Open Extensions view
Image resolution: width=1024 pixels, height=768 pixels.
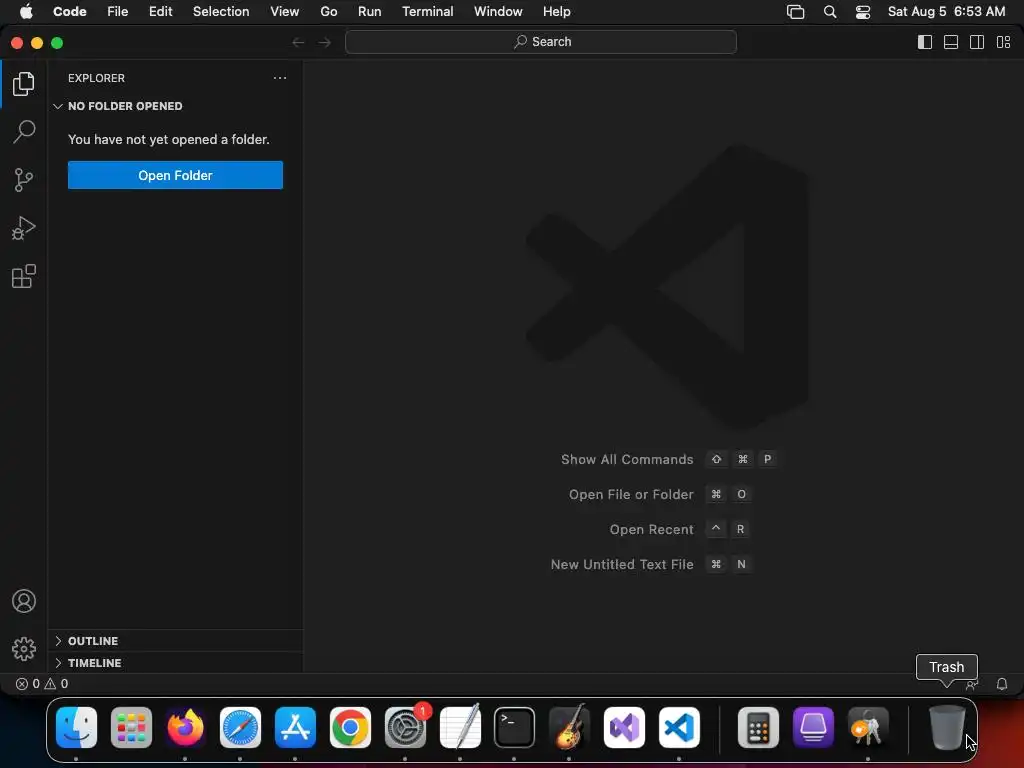pyautogui.click(x=24, y=276)
